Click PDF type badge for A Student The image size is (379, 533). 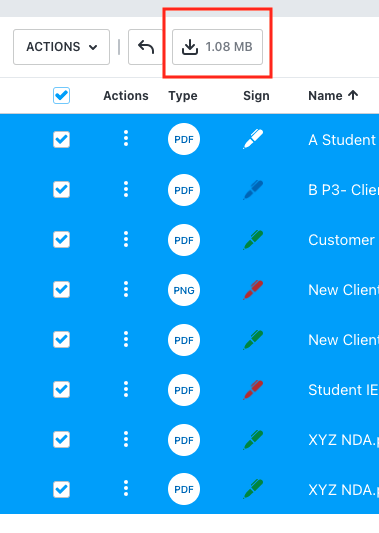[x=184, y=139]
